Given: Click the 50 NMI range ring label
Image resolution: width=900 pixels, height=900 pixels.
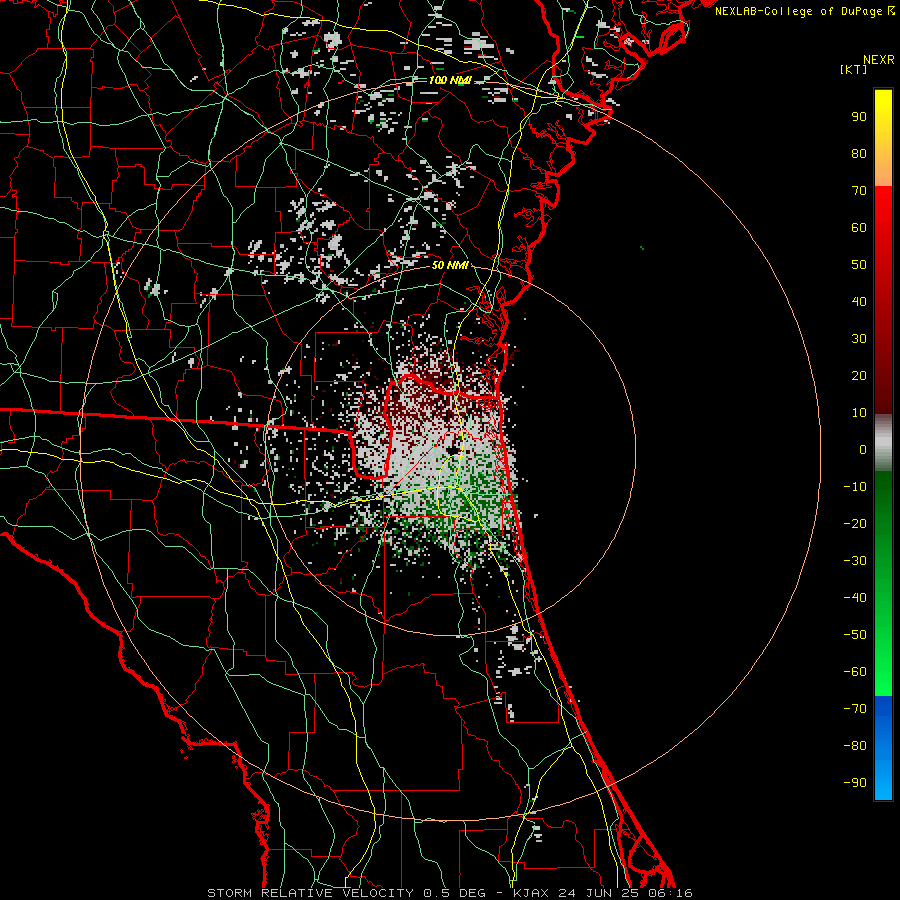Looking at the screenshot, I should [450, 265].
